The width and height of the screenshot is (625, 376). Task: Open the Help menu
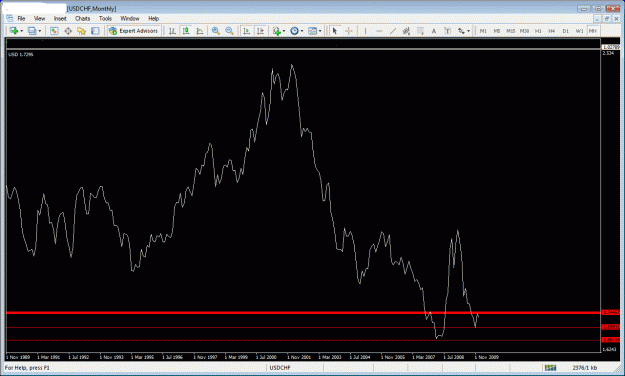coord(153,18)
